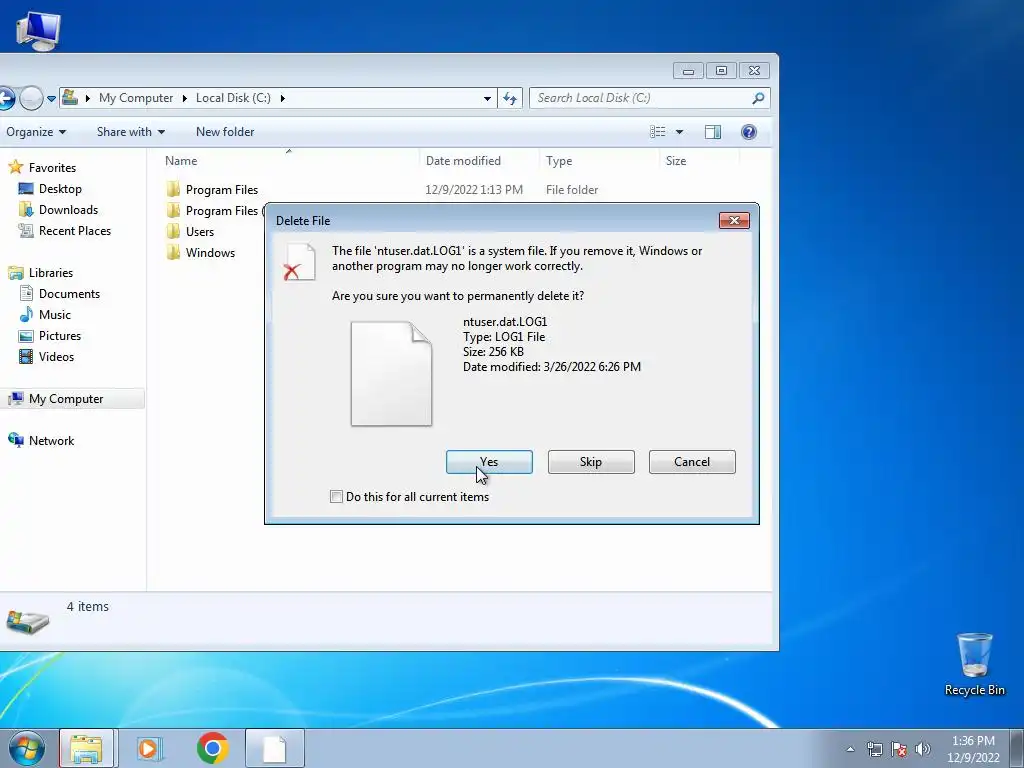Open the view options dropdown arrow

[679, 132]
